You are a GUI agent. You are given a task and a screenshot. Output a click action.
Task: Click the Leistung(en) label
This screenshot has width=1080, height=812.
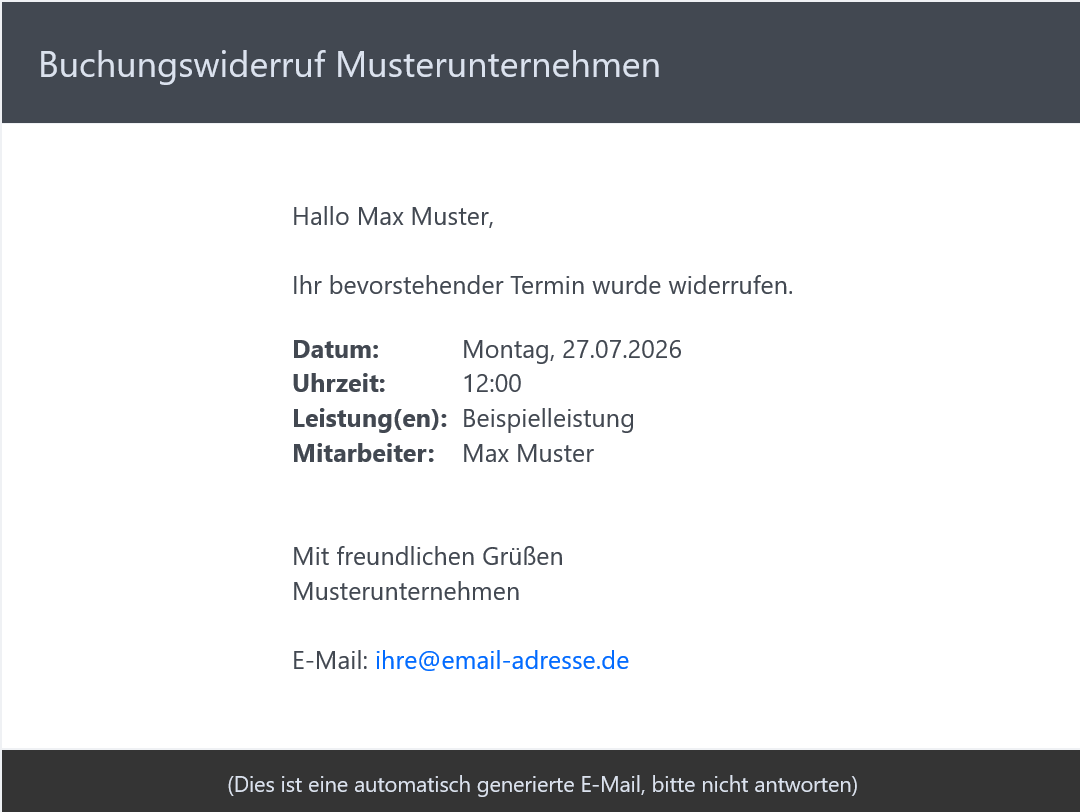tap(370, 419)
